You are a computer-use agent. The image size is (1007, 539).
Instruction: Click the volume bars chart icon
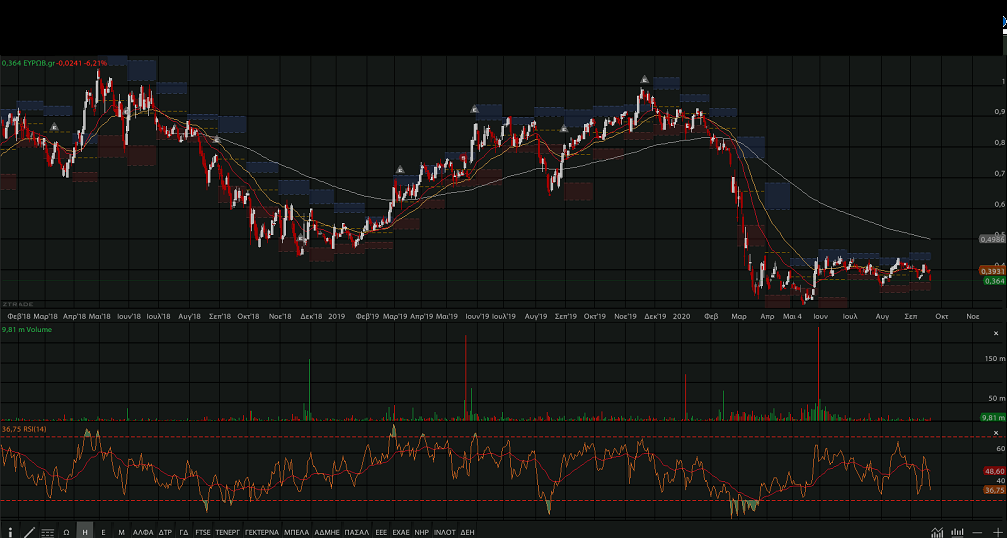pos(957,532)
